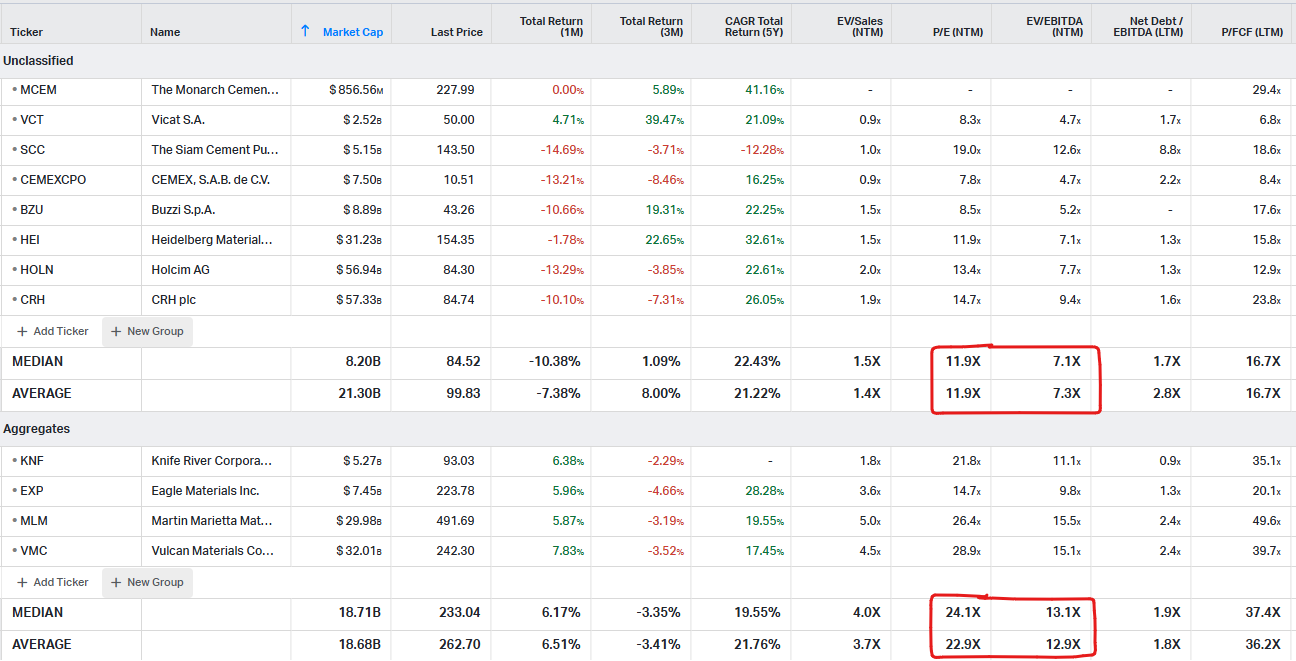Open the CEMEXCPO ticker row

(x=53, y=180)
